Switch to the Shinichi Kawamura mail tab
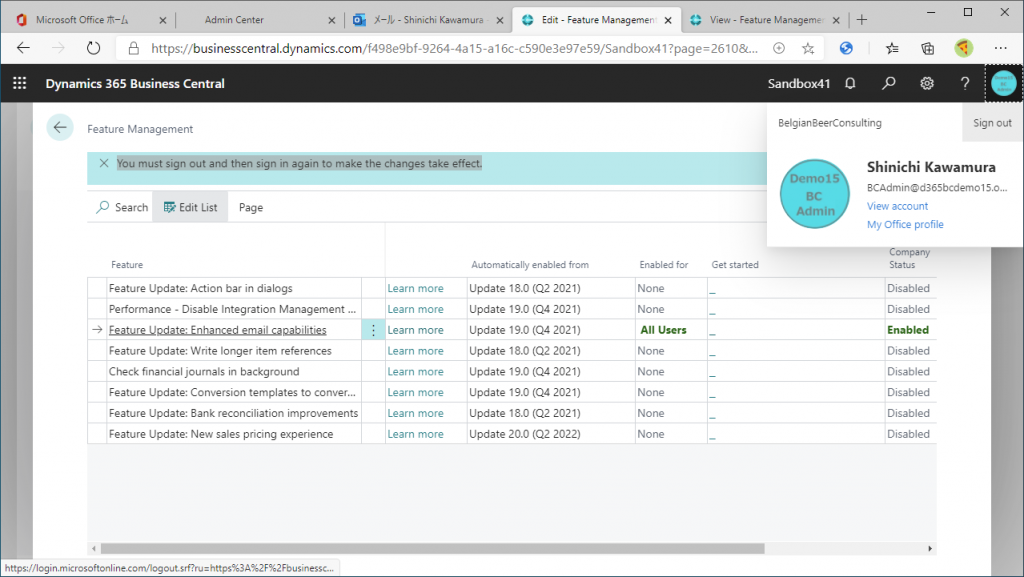This screenshot has width=1024, height=577. click(x=428, y=20)
